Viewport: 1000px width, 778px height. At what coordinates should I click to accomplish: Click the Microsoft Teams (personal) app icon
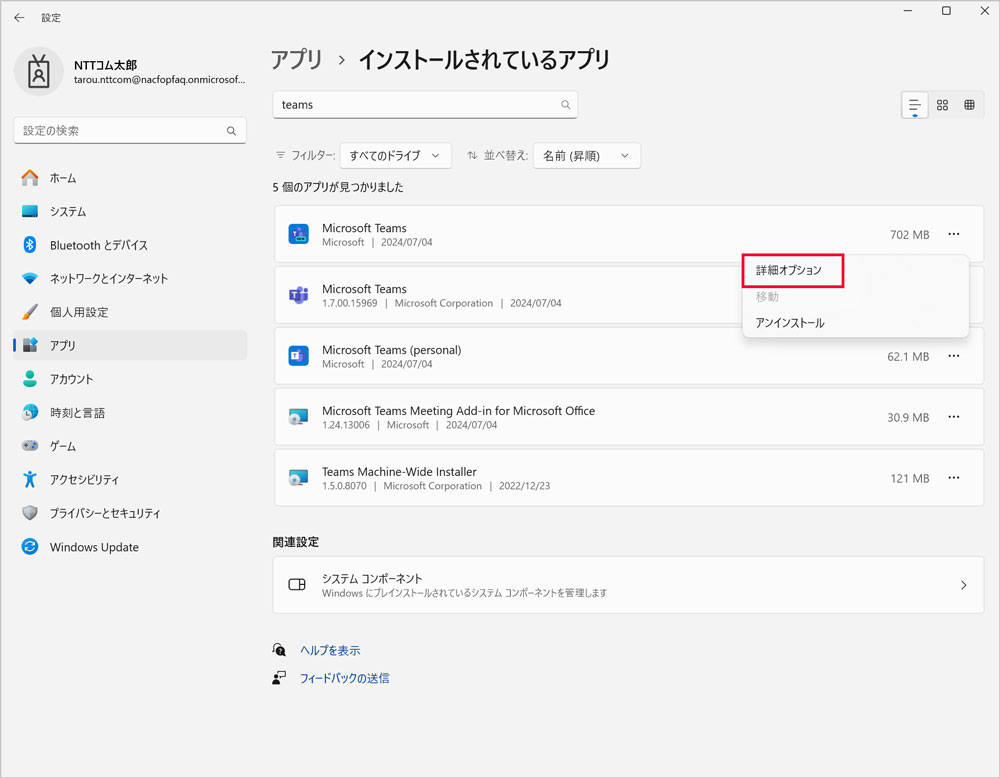click(298, 356)
